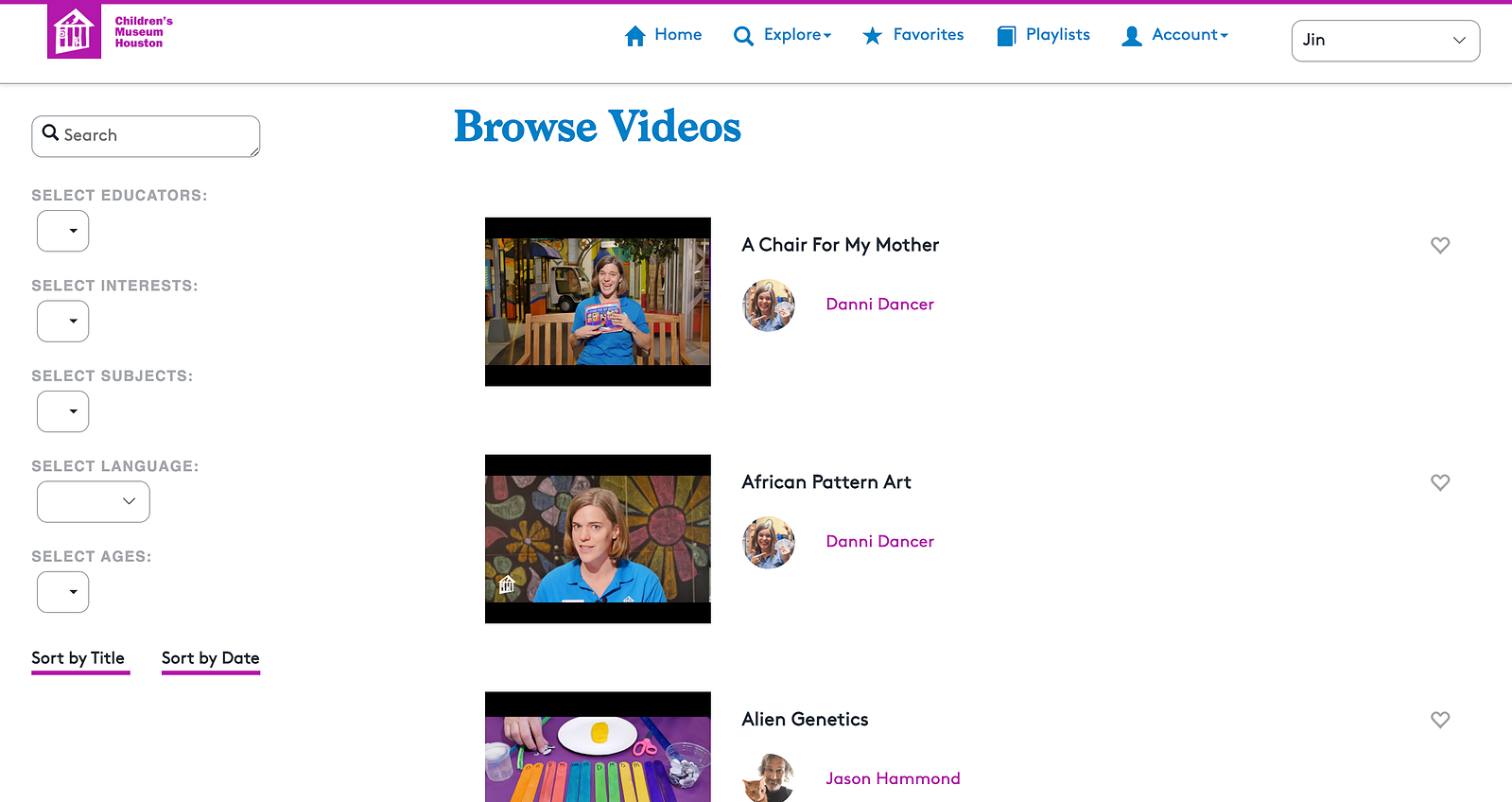Play African Pattern Art thumbnail

point(598,539)
